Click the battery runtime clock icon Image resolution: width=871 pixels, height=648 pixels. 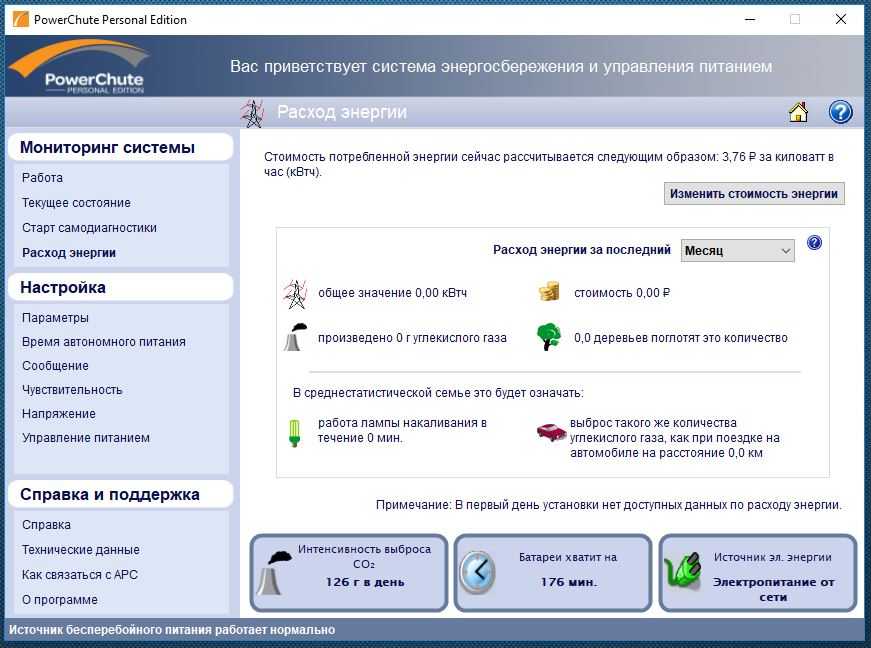pyautogui.click(x=477, y=573)
